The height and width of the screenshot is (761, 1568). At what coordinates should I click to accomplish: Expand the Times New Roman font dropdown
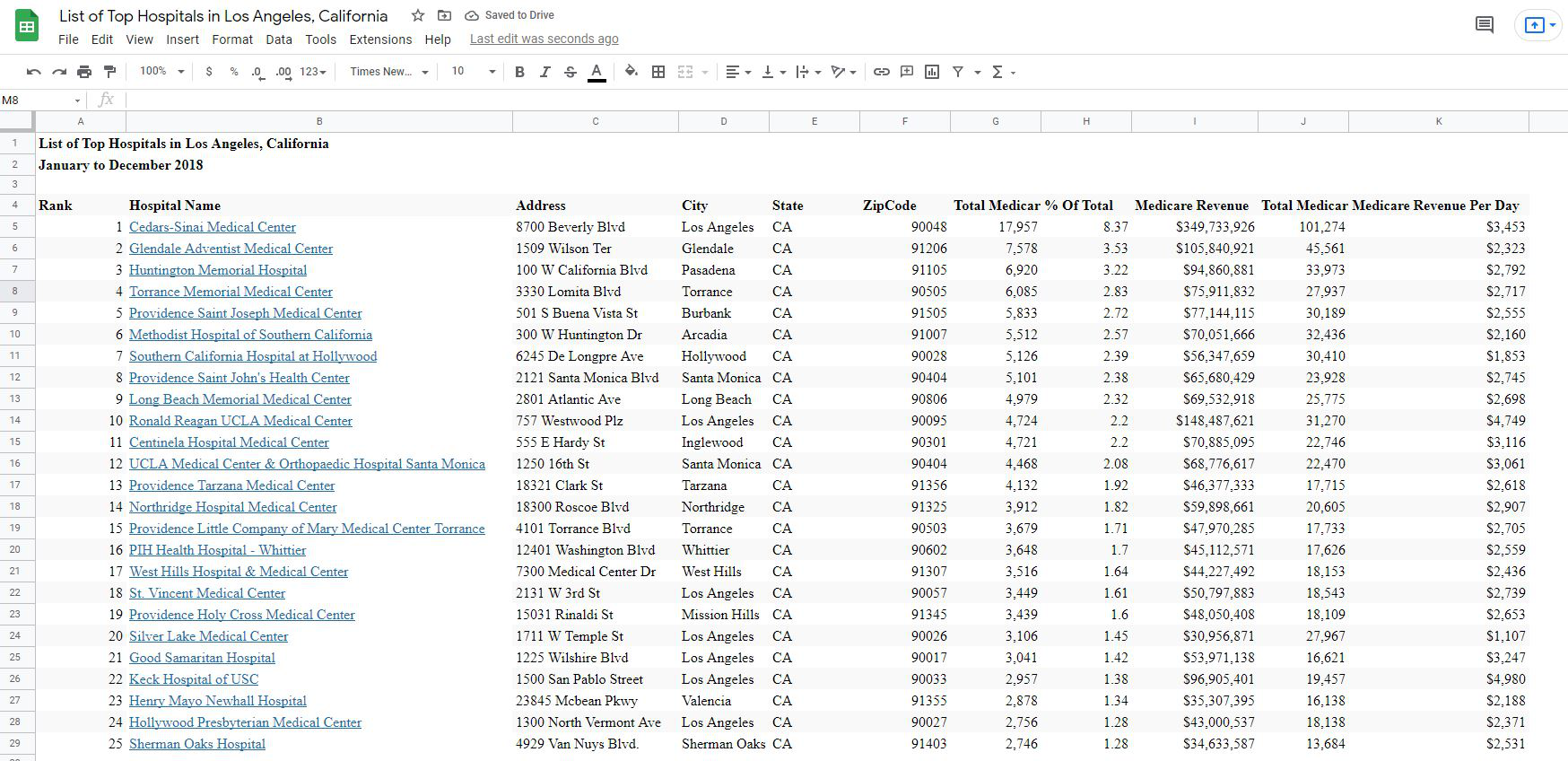click(x=389, y=72)
